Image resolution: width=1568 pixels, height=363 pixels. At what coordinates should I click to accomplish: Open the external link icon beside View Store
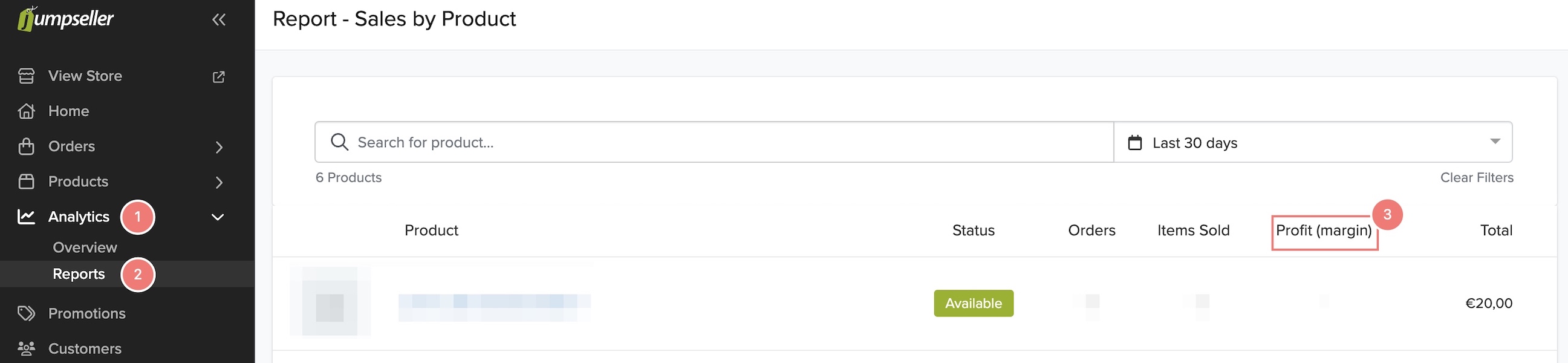(218, 77)
